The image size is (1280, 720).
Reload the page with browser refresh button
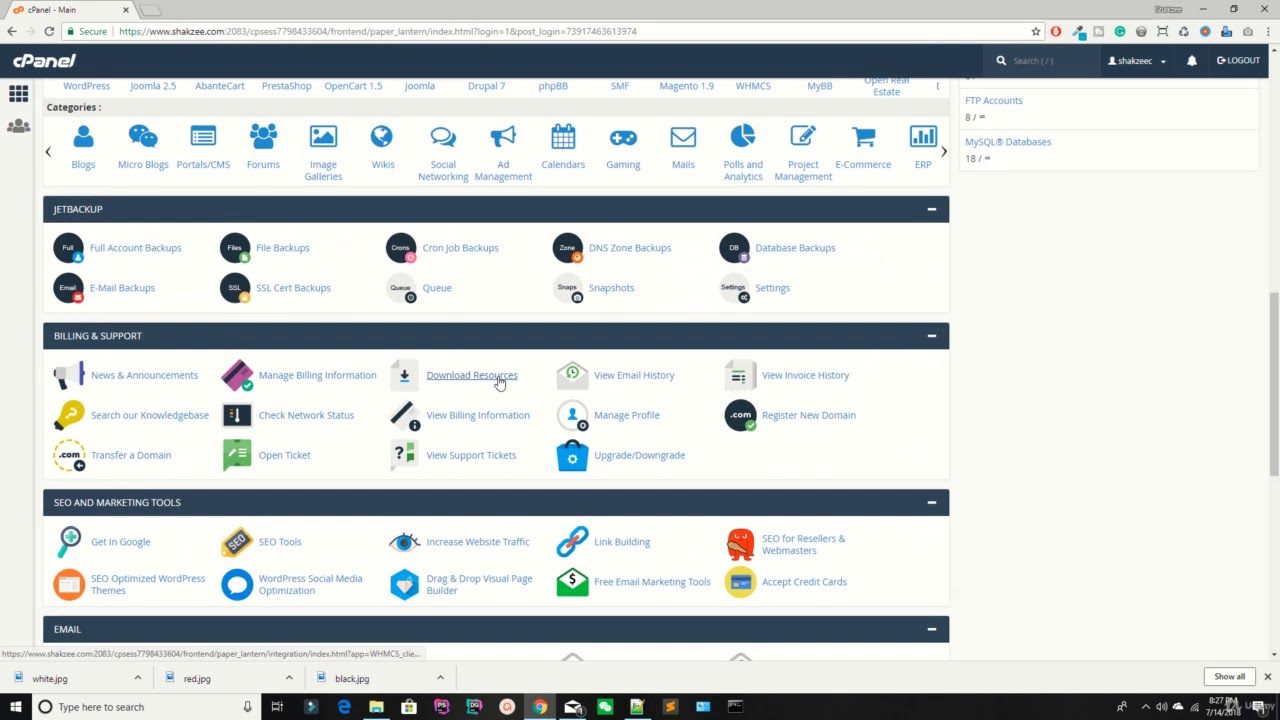coord(49,31)
